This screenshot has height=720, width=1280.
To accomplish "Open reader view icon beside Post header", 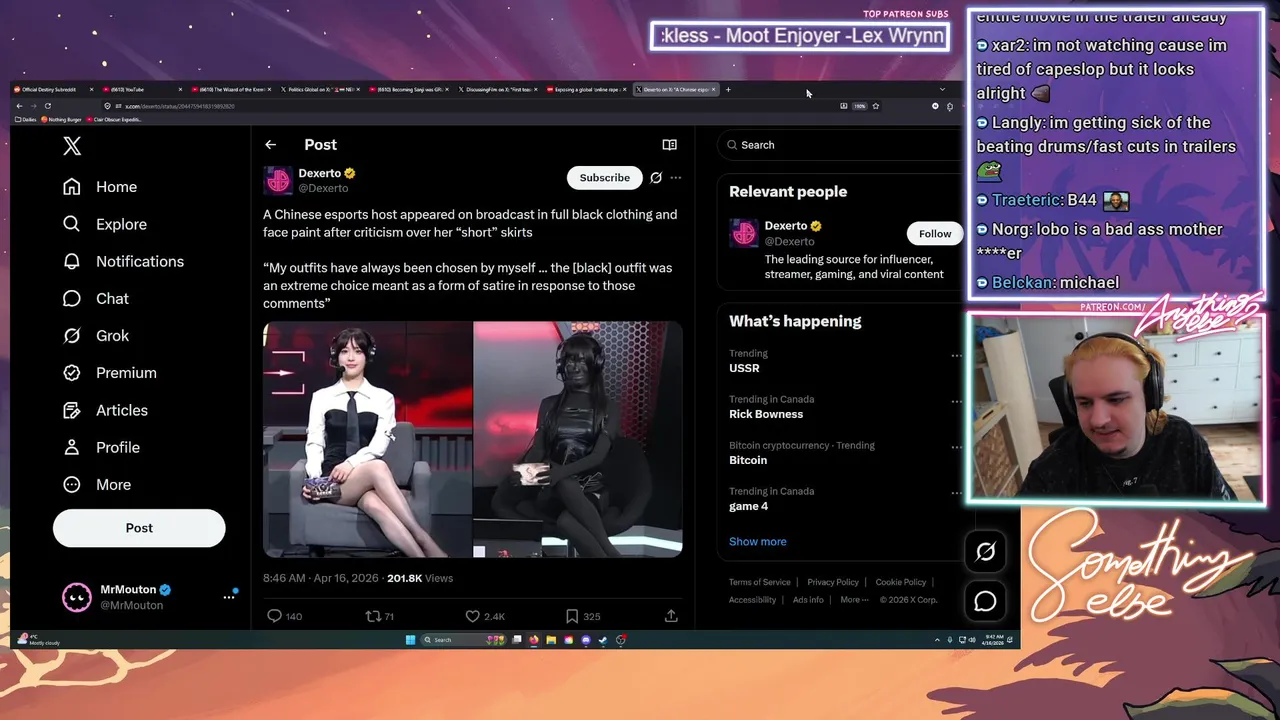I will [x=669, y=145].
